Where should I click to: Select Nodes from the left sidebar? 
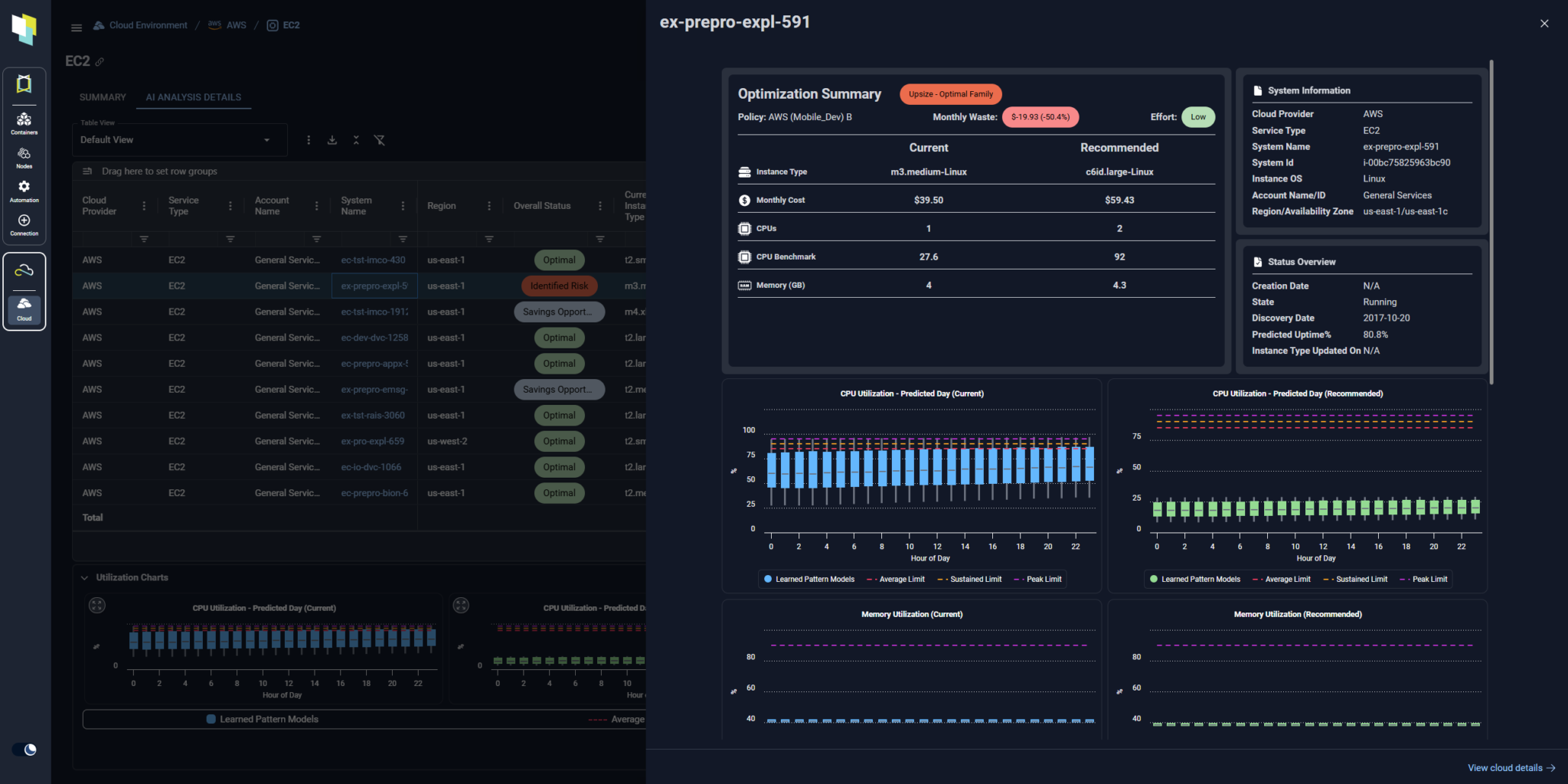pos(24,157)
